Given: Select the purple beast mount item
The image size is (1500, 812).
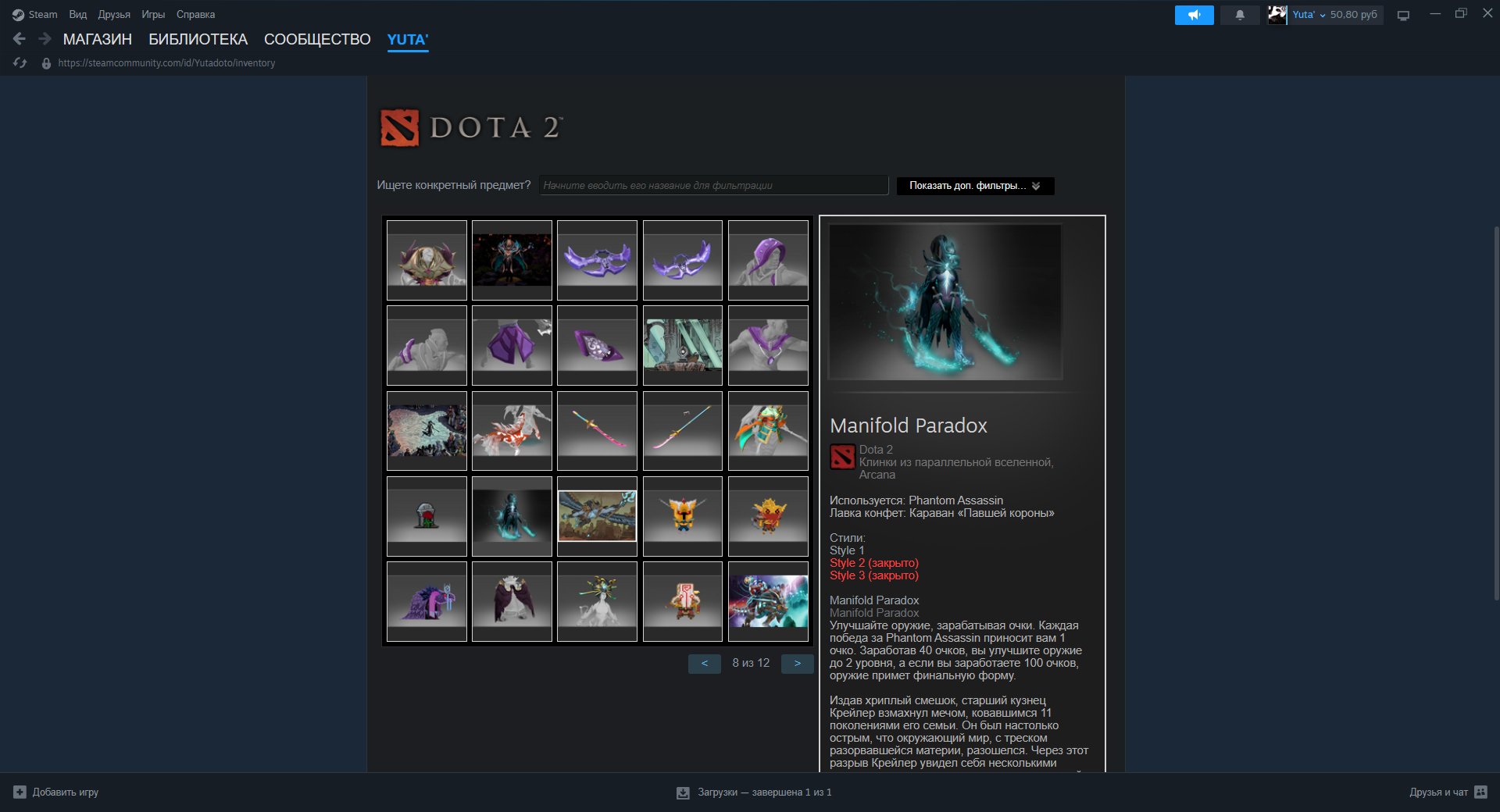Looking at the screenshot, I should pos(427,601).
